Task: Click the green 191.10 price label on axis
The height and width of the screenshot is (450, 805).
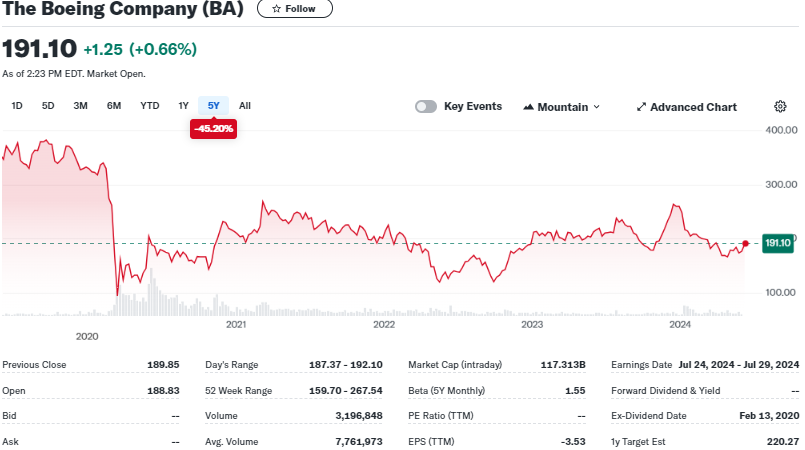Action: click(x=778, y=243)
